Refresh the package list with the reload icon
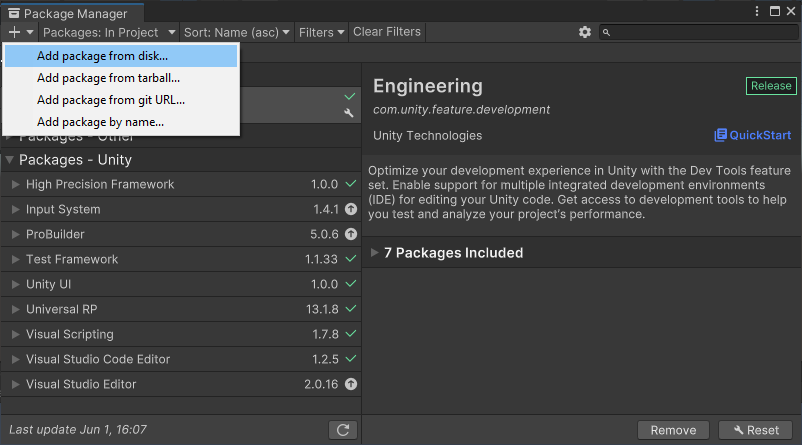 tap(343, 430)
